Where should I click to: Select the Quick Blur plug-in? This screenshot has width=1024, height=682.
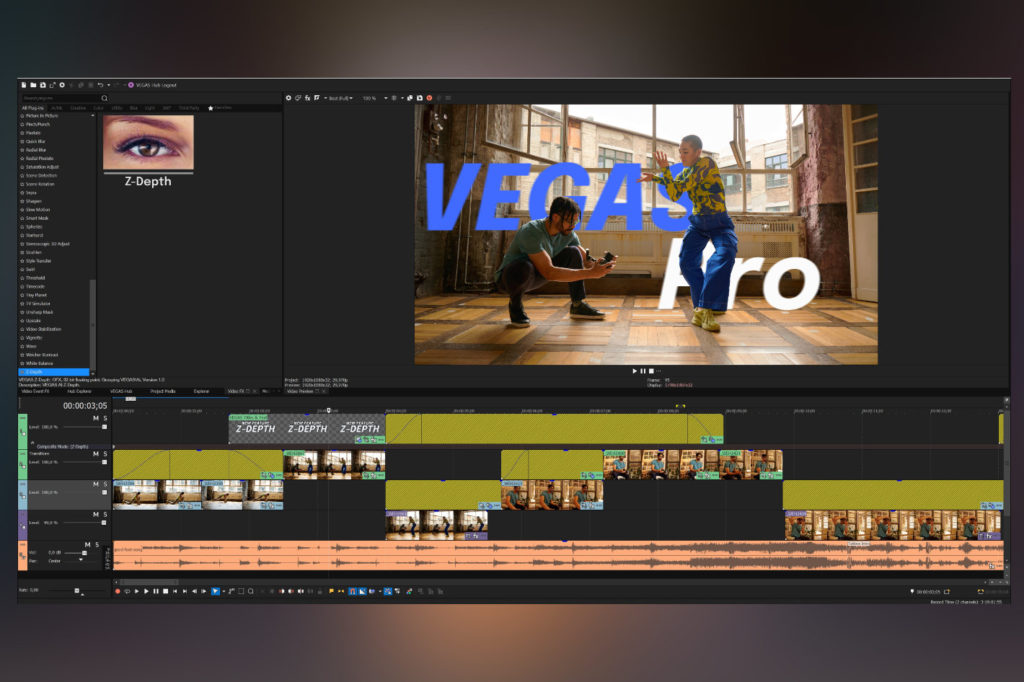click(35, 141)
